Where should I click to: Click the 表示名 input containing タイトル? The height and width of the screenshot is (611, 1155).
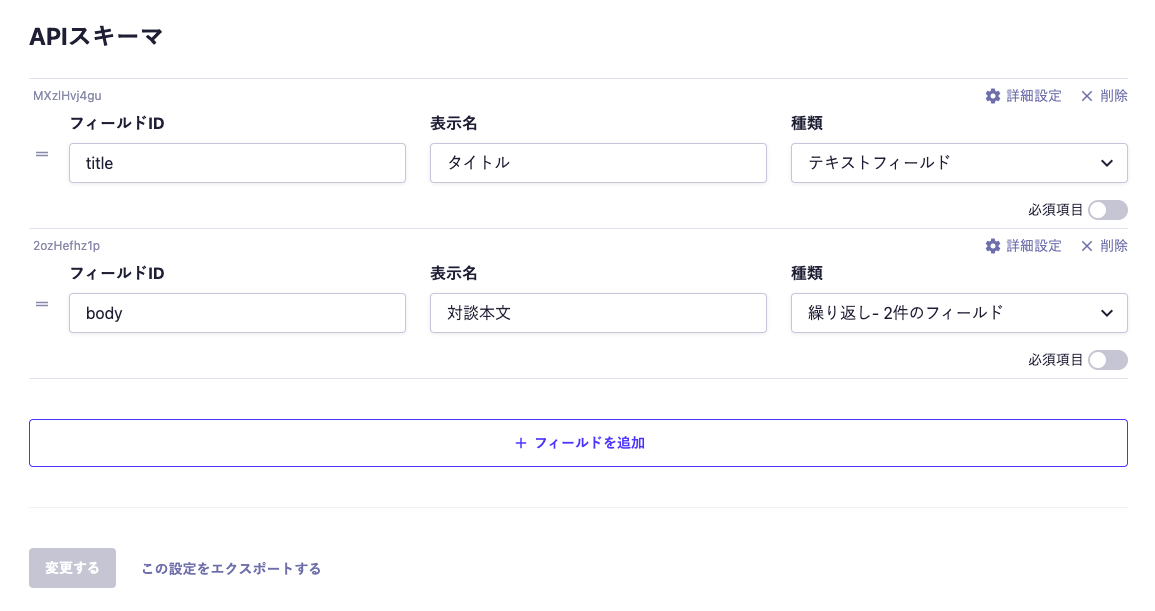(x=598, y=163)
